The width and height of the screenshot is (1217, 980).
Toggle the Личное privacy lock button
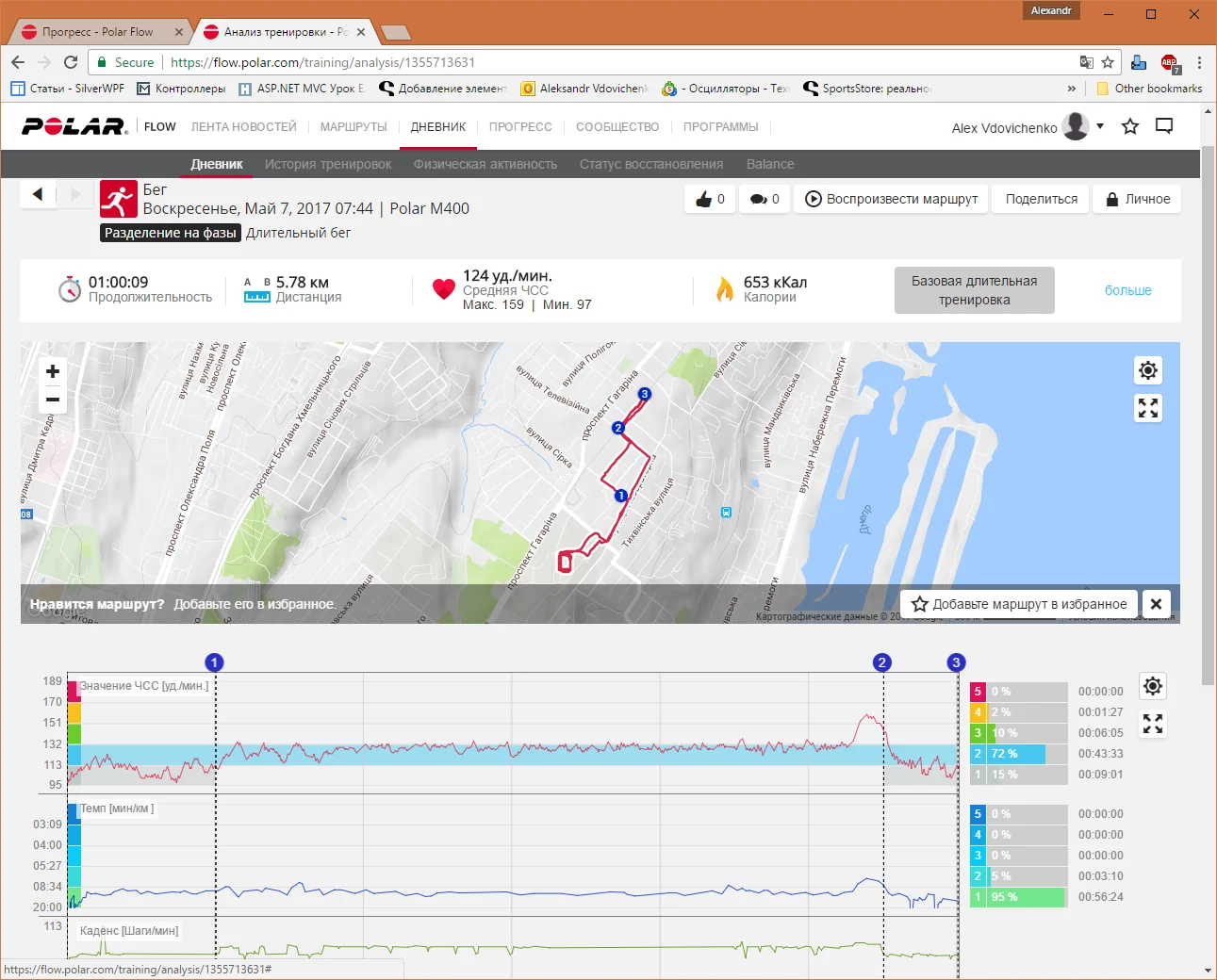tap(1137, 199)
